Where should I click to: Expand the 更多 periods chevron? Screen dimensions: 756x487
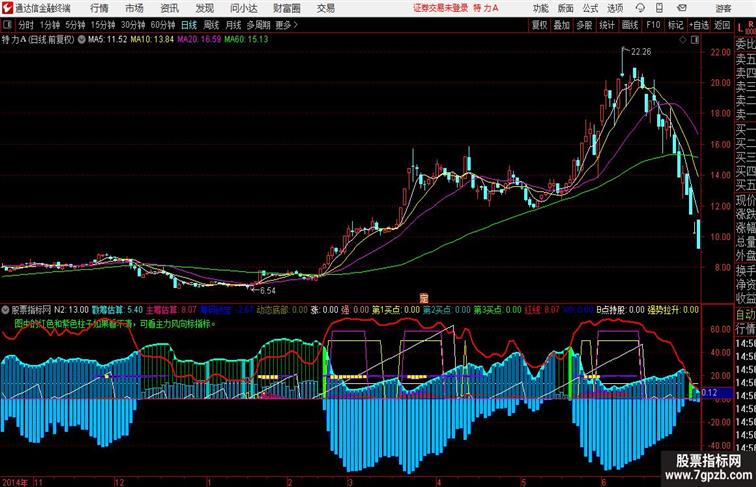click(x=286, y=25)
